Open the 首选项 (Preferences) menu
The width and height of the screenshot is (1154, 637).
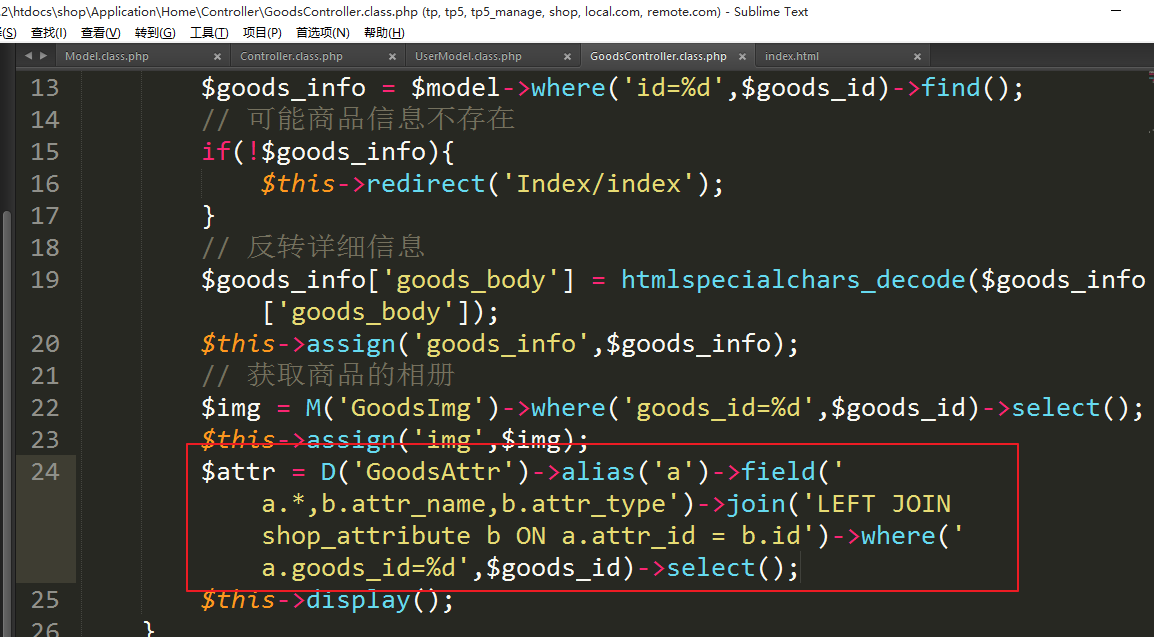pos(322,33)
